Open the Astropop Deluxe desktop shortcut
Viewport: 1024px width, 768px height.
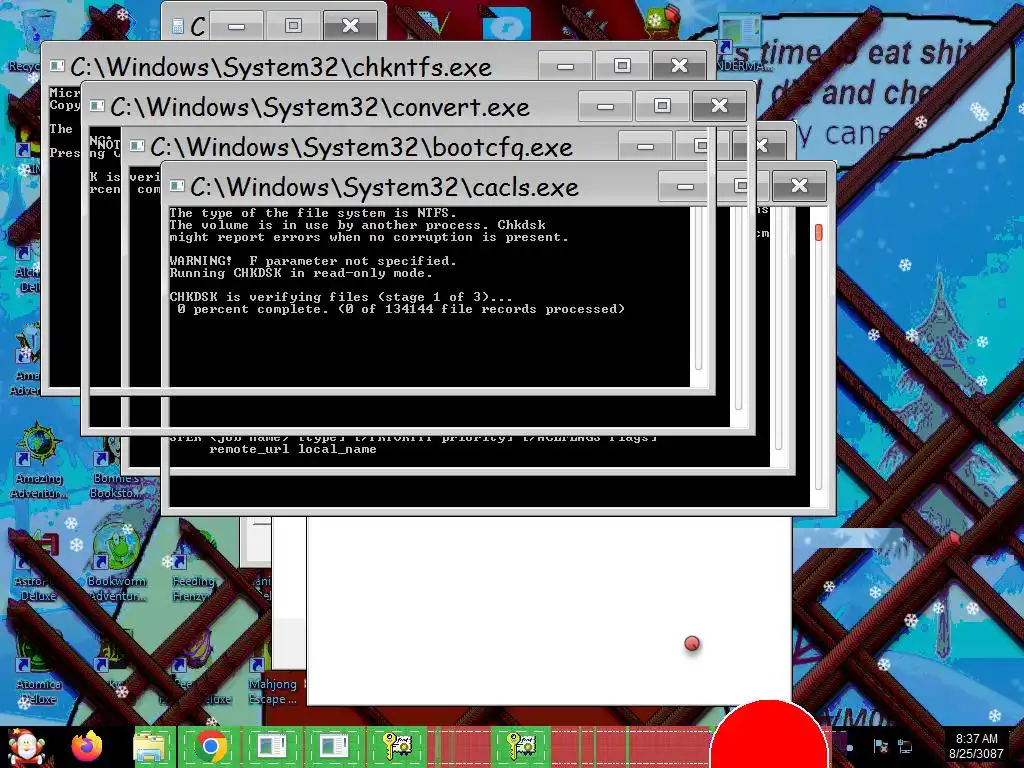37,567
